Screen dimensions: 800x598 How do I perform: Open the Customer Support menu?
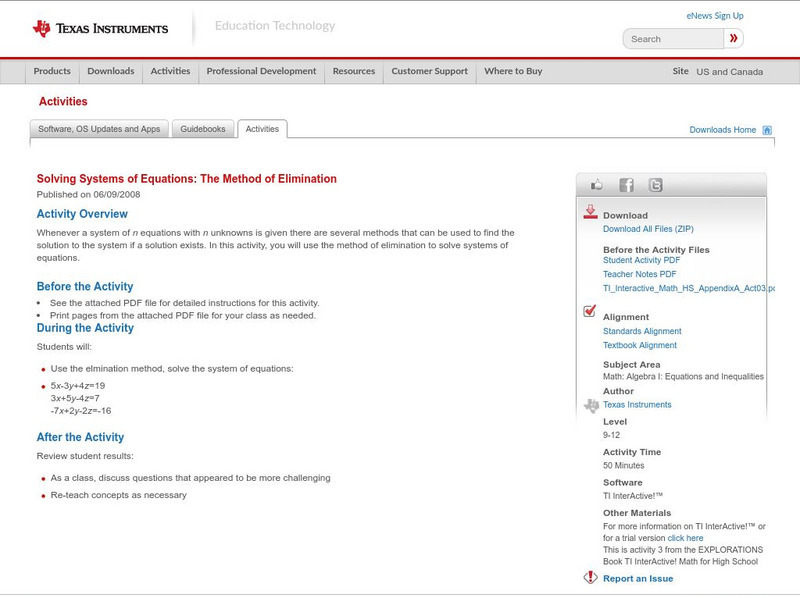(x=430, y=71)
